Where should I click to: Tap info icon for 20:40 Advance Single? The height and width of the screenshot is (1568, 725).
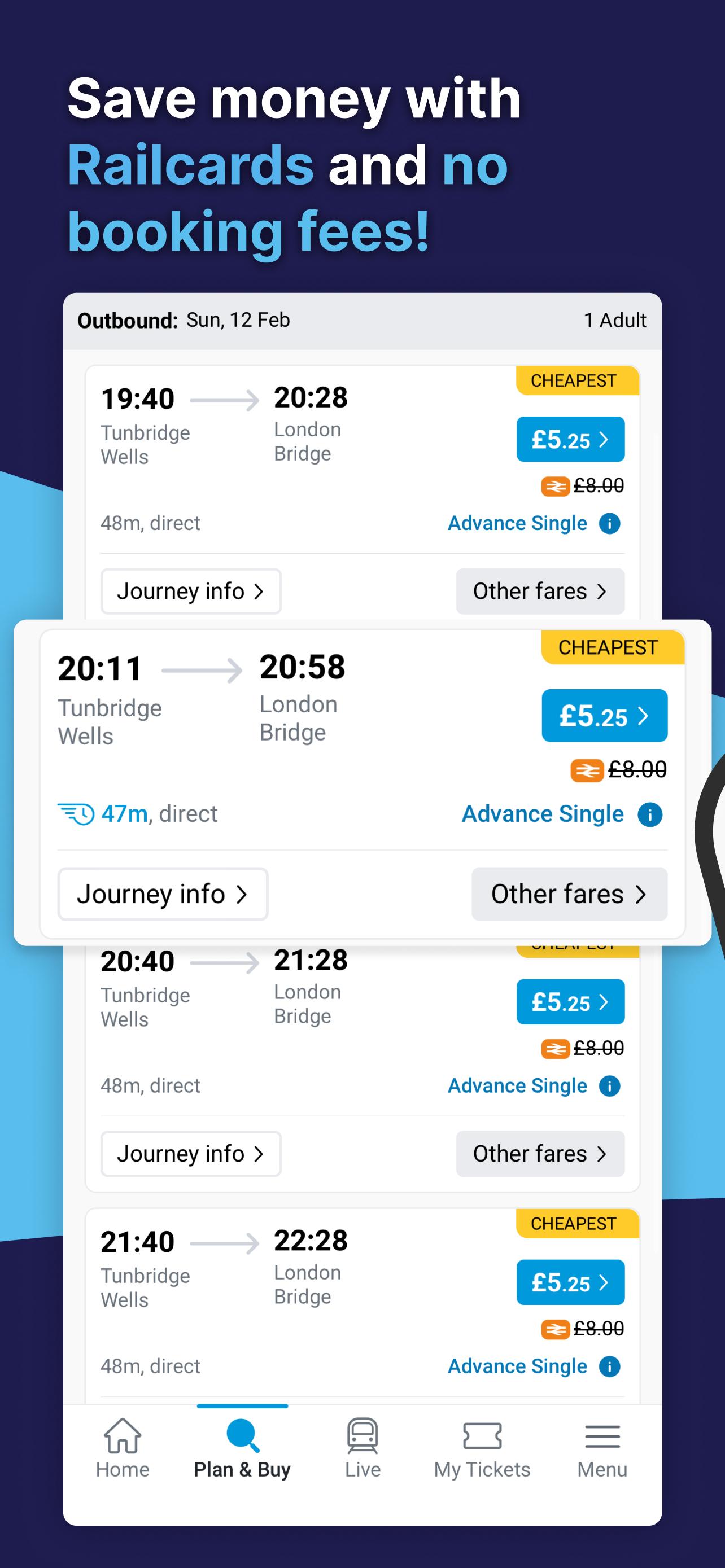coord(609,1086)
